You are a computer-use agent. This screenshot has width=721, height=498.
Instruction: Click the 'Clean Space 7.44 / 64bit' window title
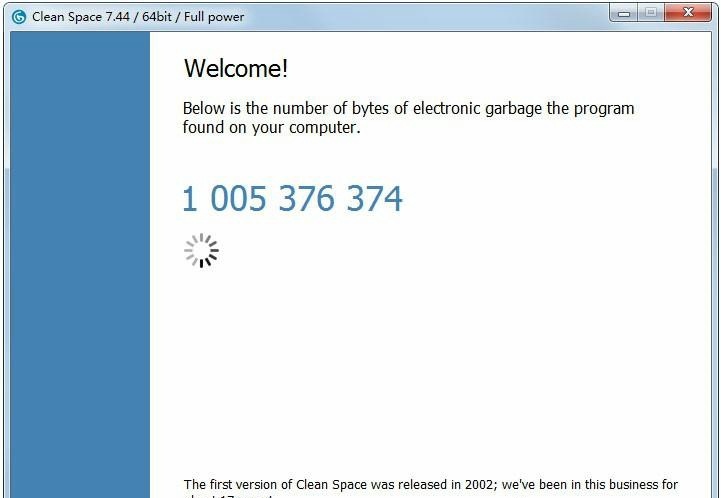[x=138, y=17]
